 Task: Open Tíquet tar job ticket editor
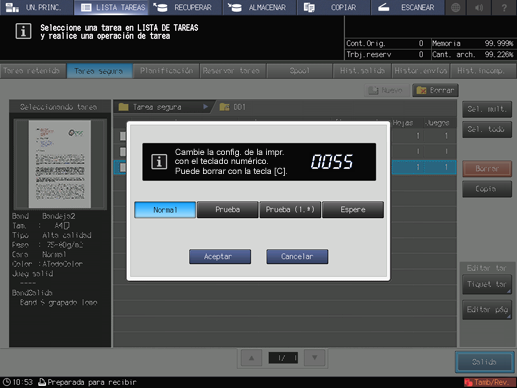click(x=487, y=285)
